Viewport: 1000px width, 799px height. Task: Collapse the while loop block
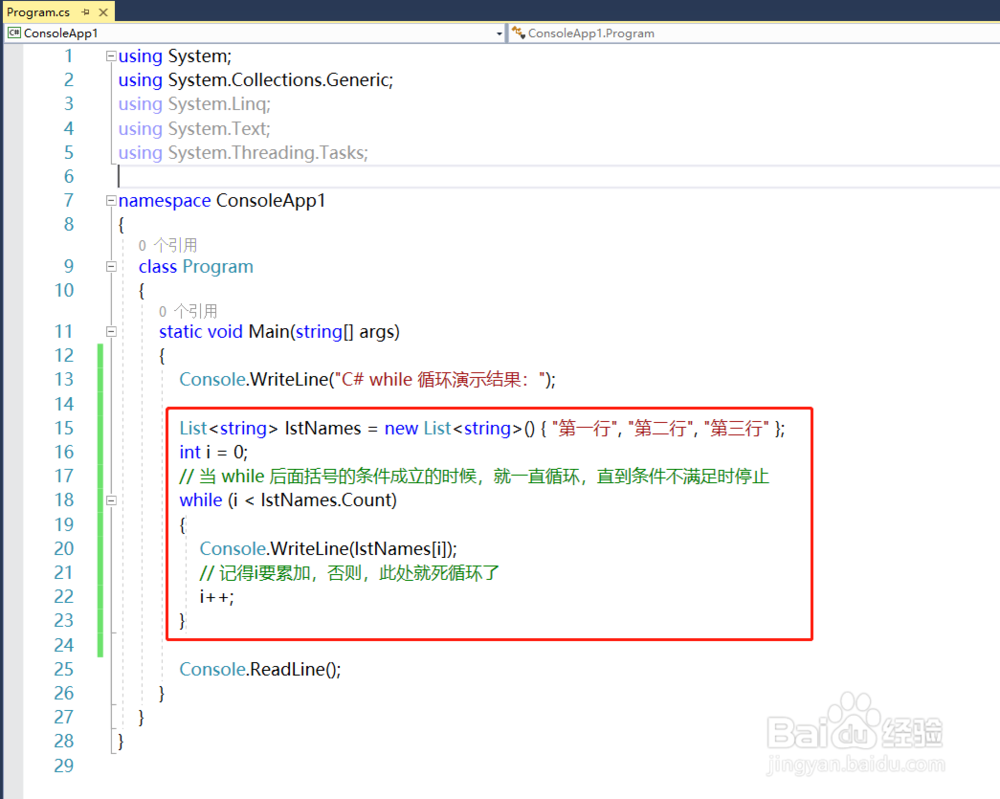pos(111,501)
